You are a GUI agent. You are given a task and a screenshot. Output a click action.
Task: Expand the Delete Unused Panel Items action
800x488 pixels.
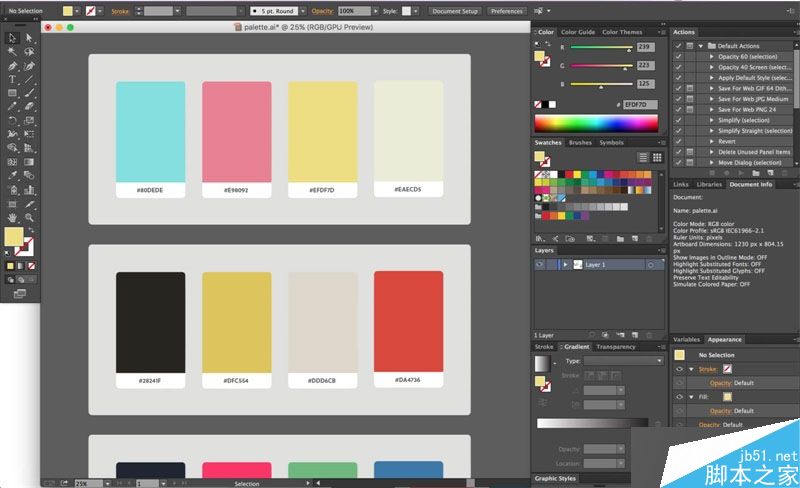pos(712,152)
